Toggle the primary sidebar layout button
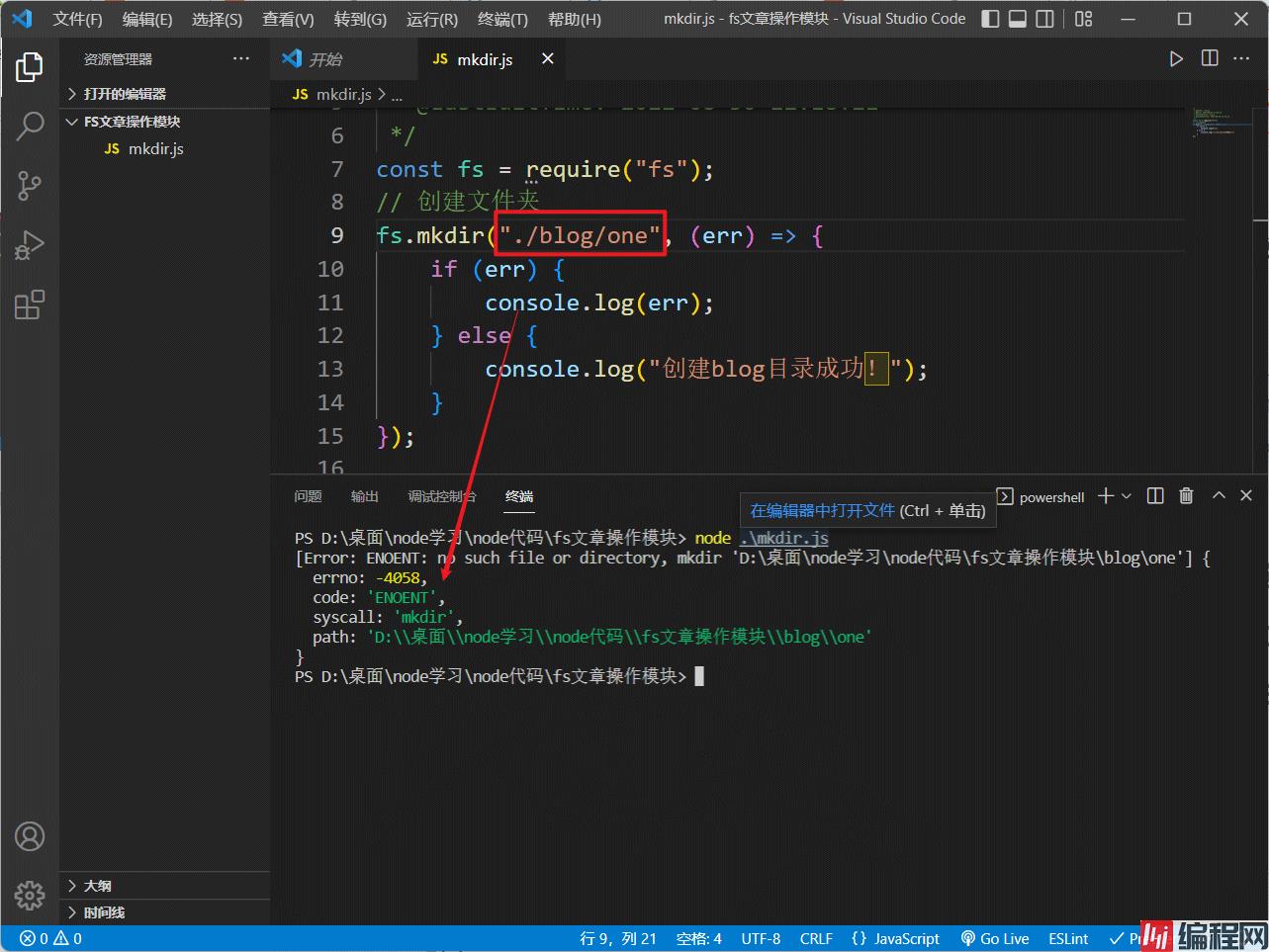Viewport: 1269px width, 952px height. [x=990, y=19]
